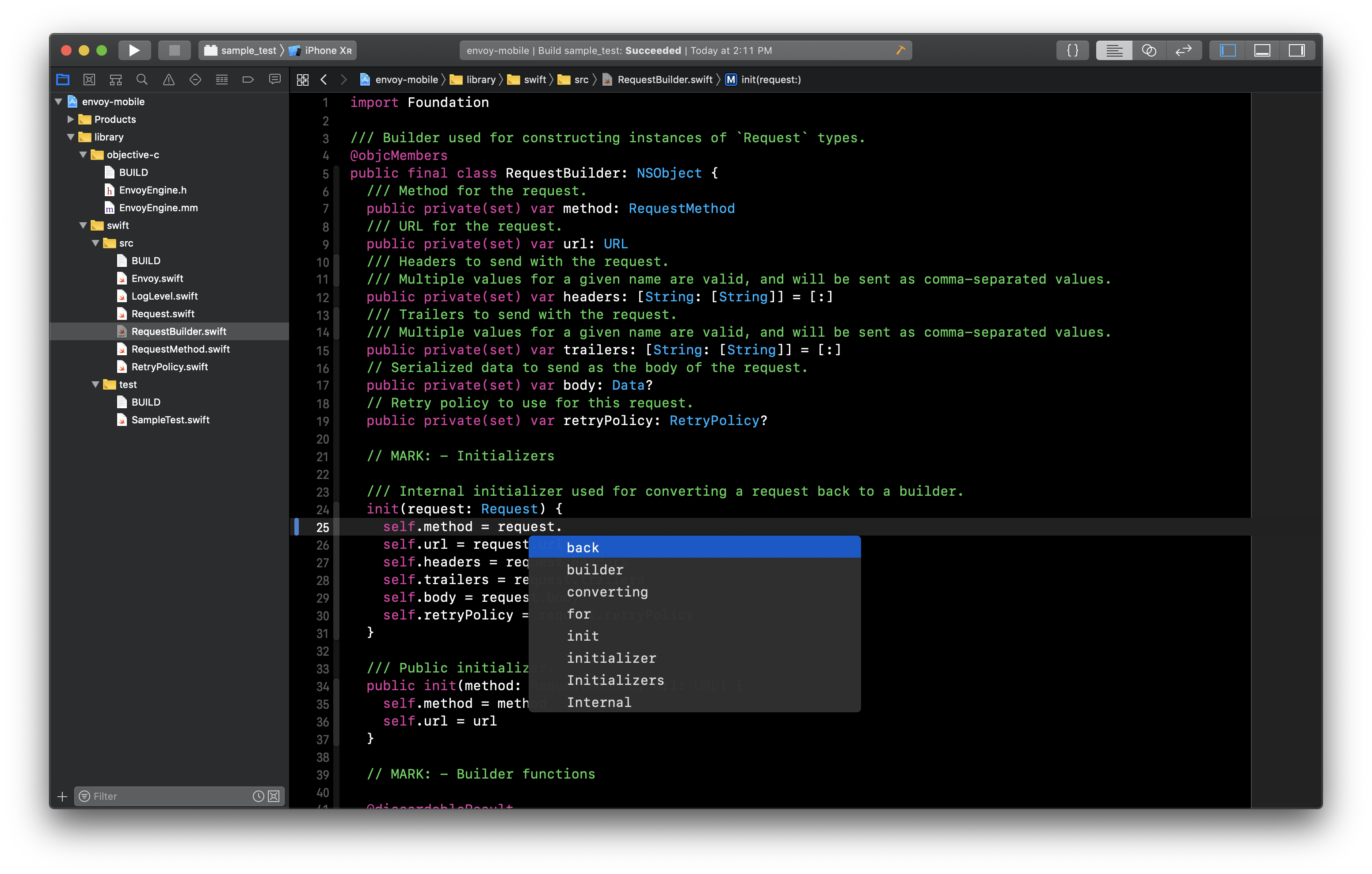Switch to the assistant editor
1372x874 pixels.
tap(1149, 50)
